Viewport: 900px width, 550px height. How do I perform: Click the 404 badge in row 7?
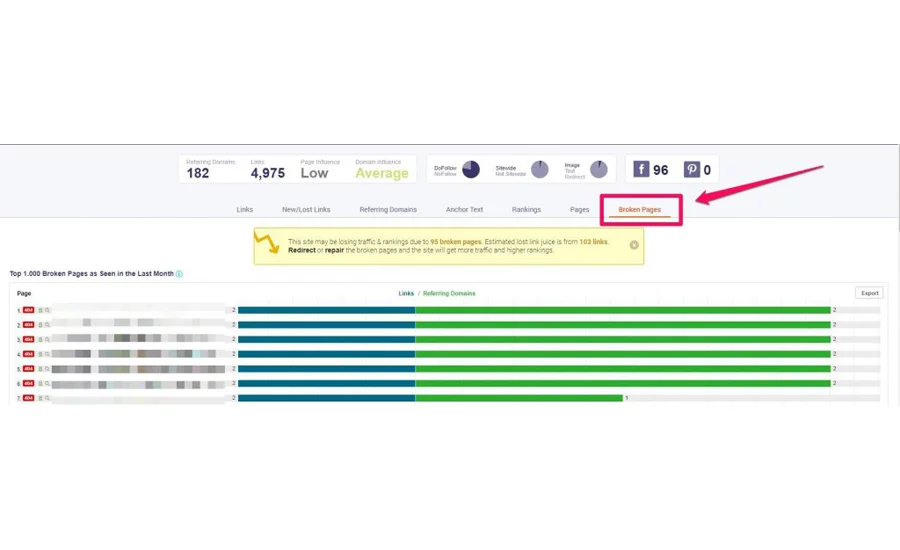click(28, 398)
